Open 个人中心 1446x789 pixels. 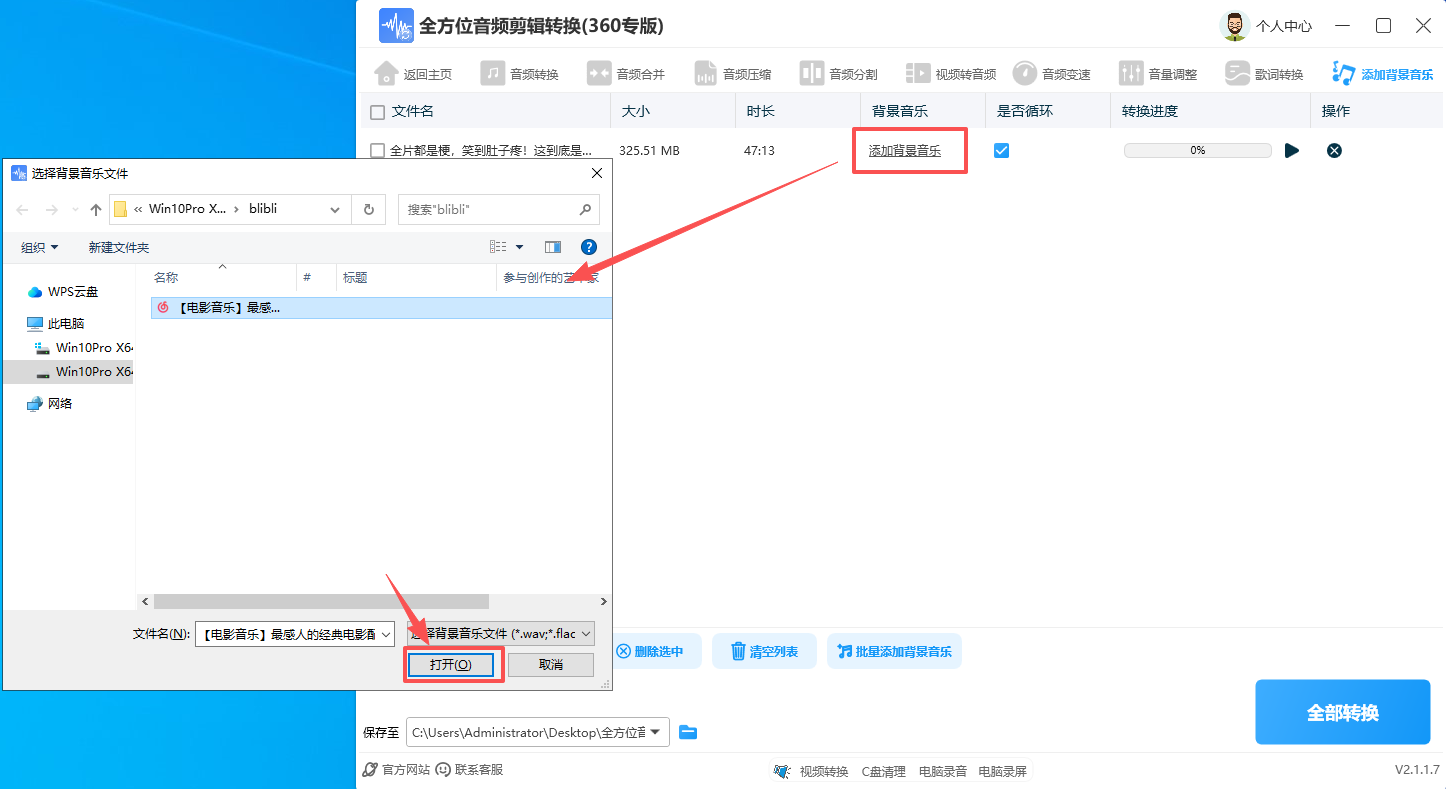coord(1283,25)
